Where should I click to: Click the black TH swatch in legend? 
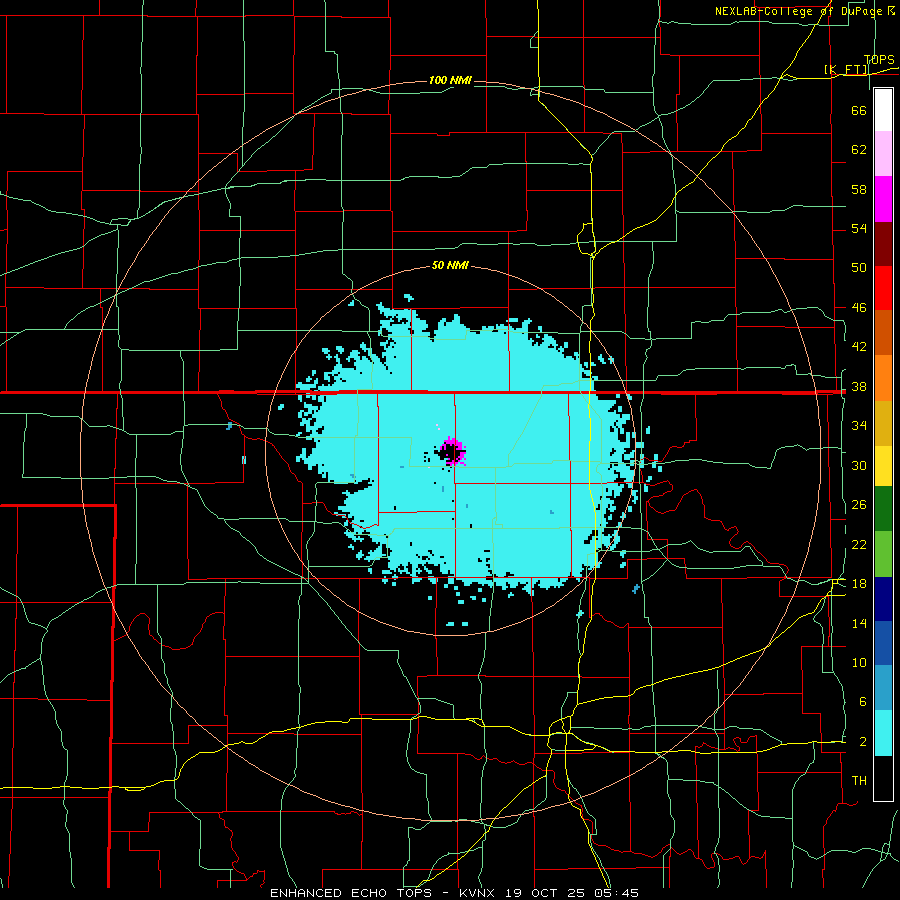click(883, 778)
